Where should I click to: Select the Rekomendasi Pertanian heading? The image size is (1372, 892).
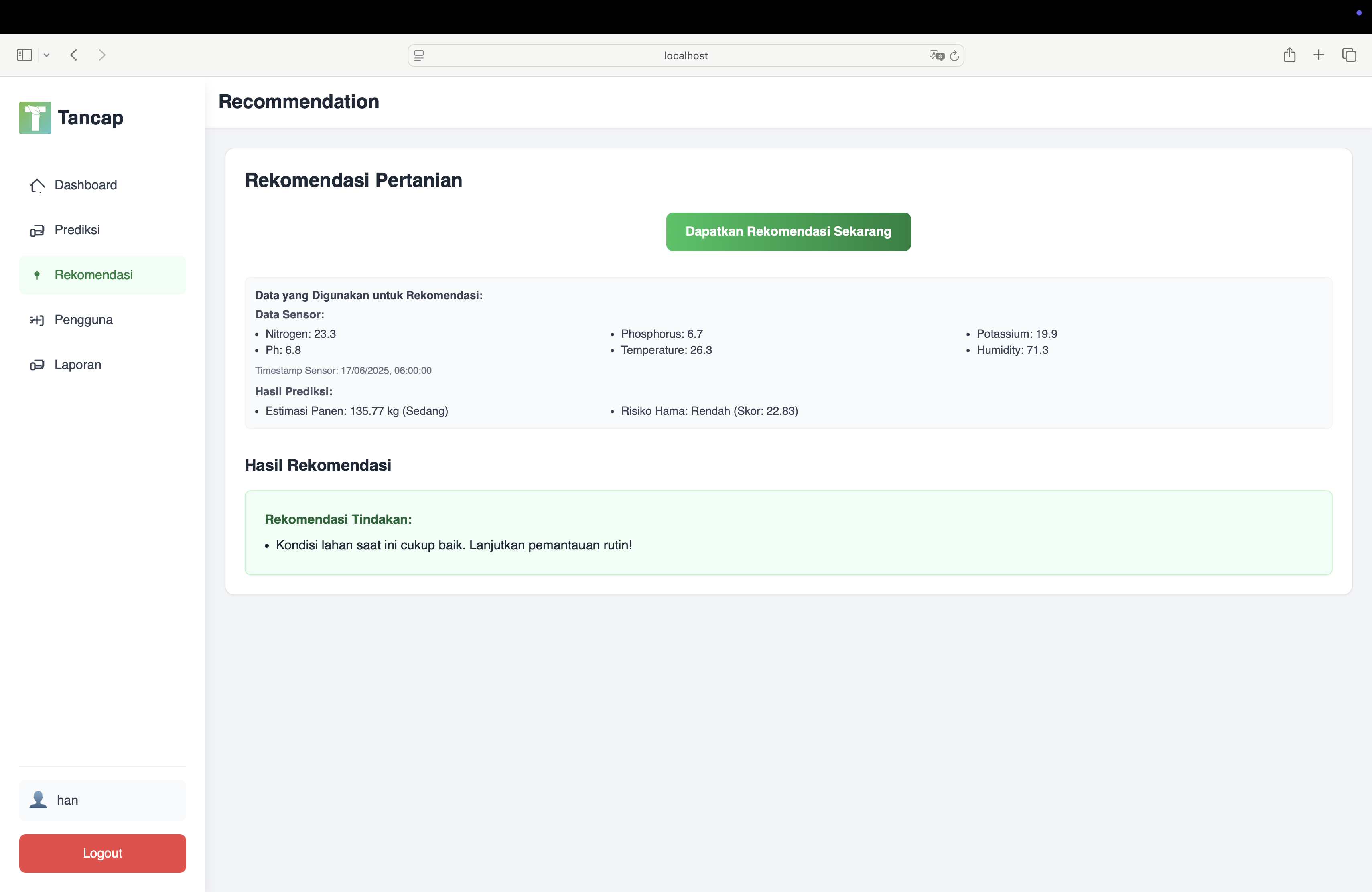pos(353,180)
